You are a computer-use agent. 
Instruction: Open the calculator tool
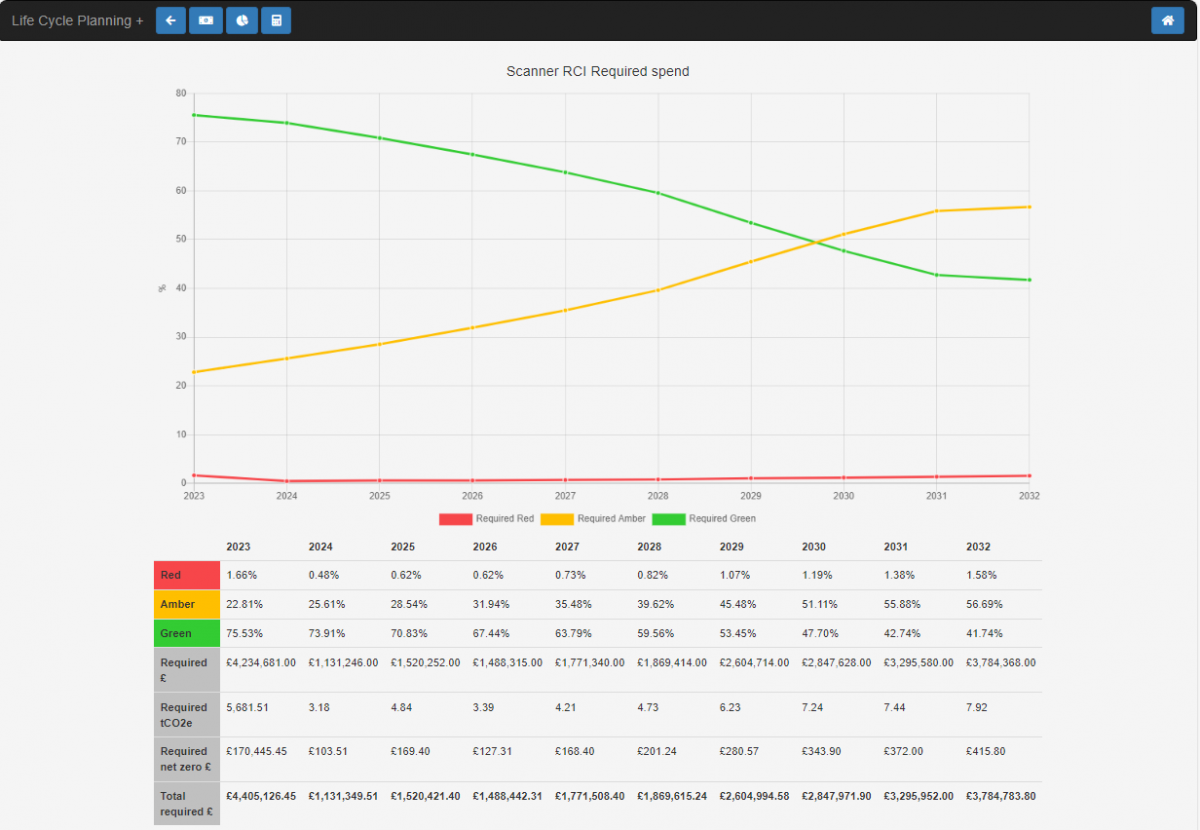[x=276, y=20]
